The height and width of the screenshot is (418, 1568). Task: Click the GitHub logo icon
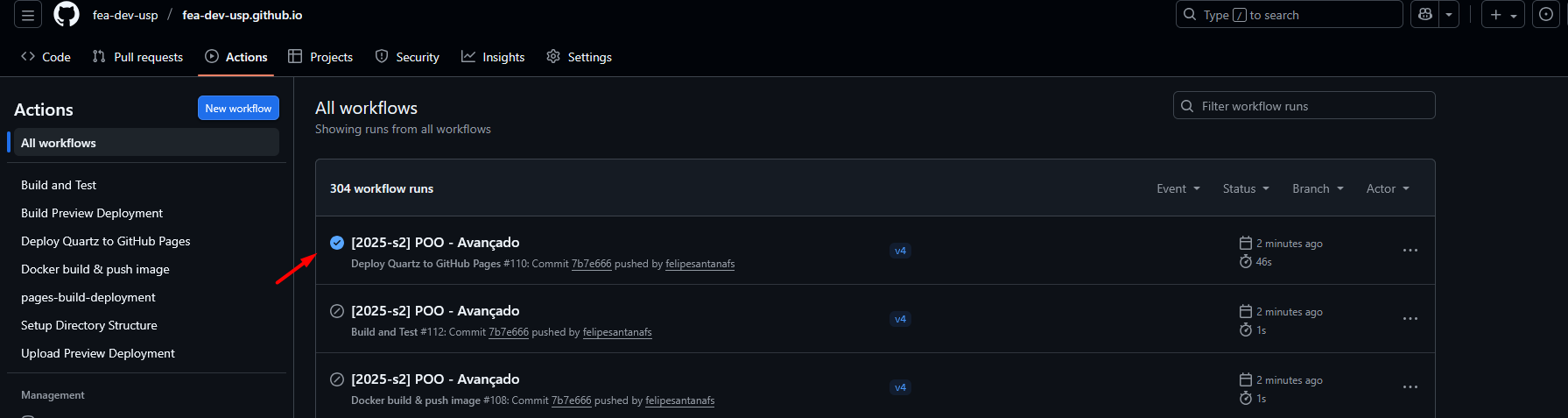[x=67, y=15]
